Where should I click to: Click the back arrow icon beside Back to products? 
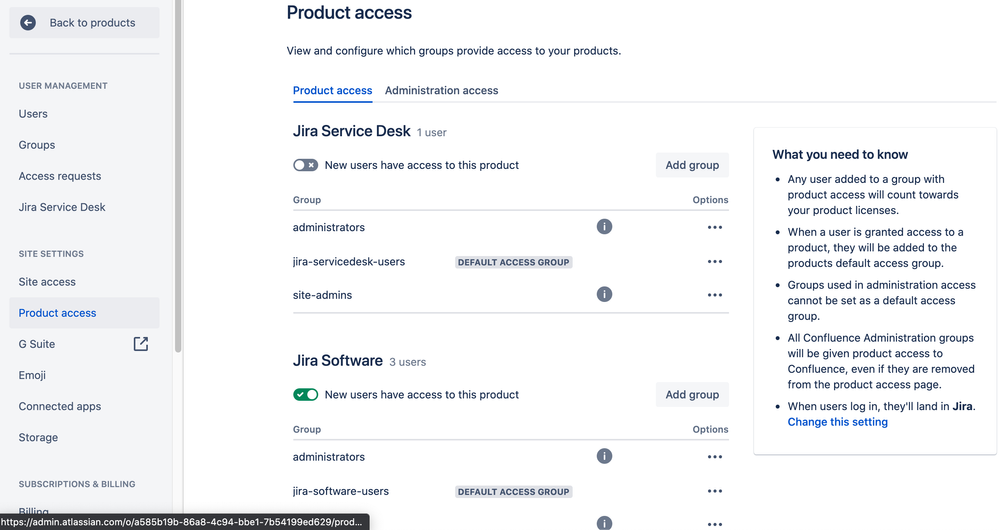[28, 23]
